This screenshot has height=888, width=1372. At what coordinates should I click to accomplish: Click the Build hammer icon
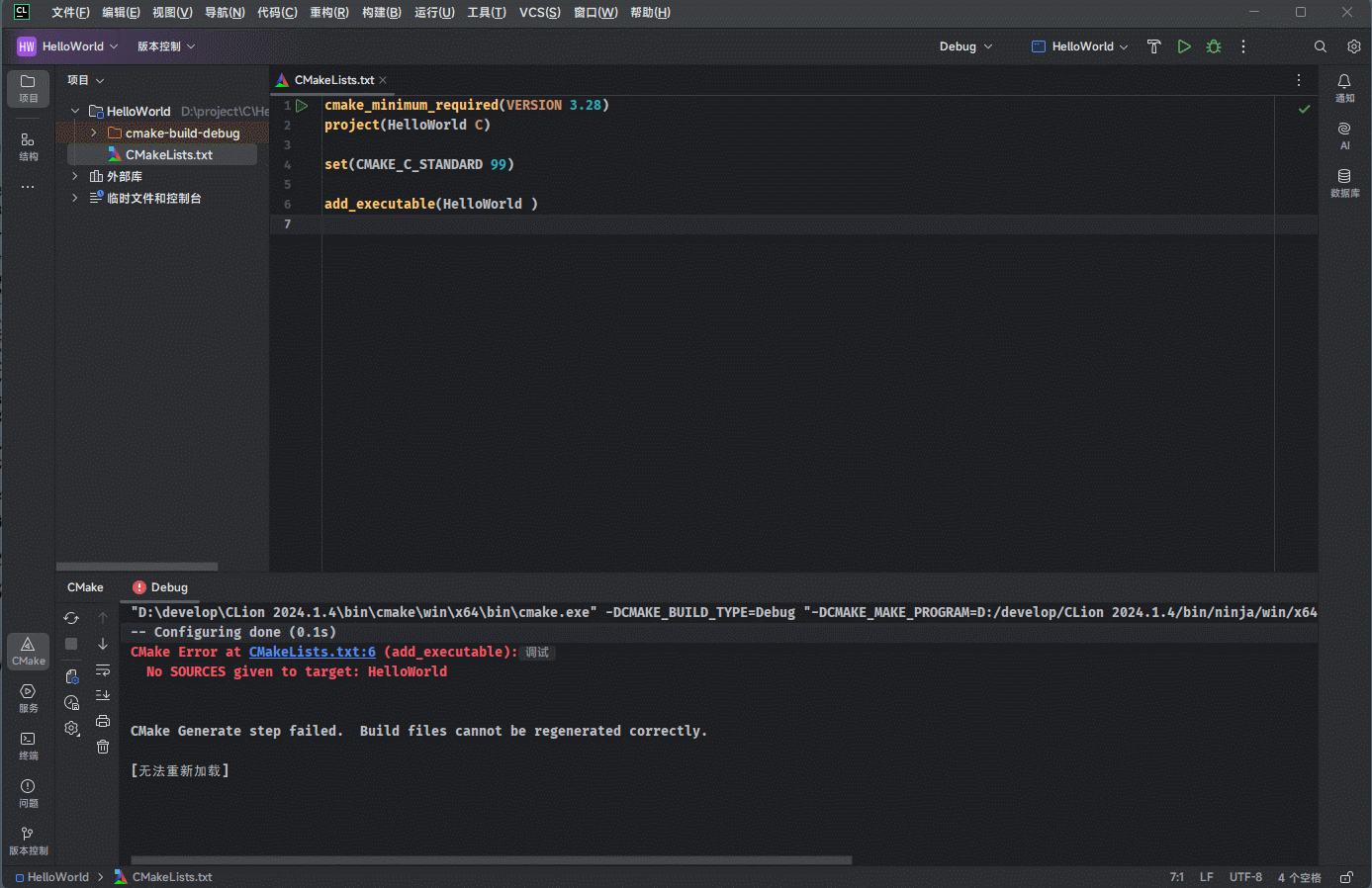coord(1153,46)
